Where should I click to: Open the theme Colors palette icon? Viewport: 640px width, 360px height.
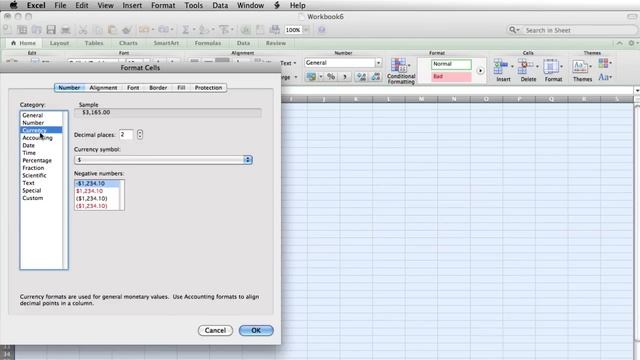[604, 63]
